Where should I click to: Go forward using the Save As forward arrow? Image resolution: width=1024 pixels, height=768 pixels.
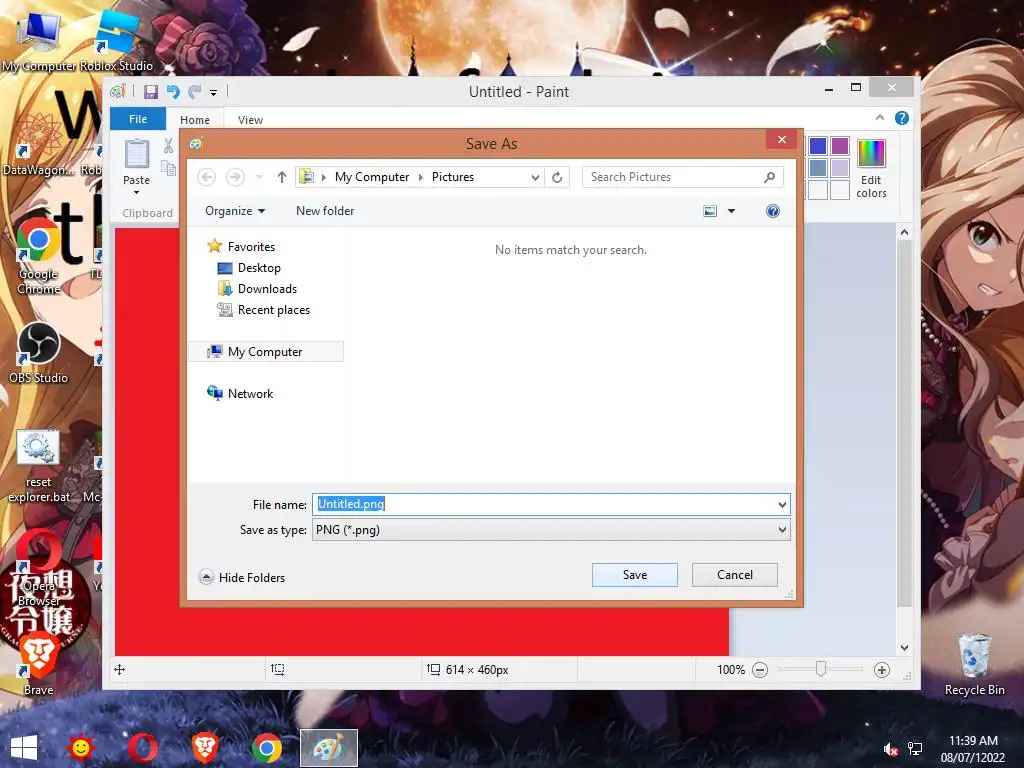pyautogui.click(x=235, y=177)
